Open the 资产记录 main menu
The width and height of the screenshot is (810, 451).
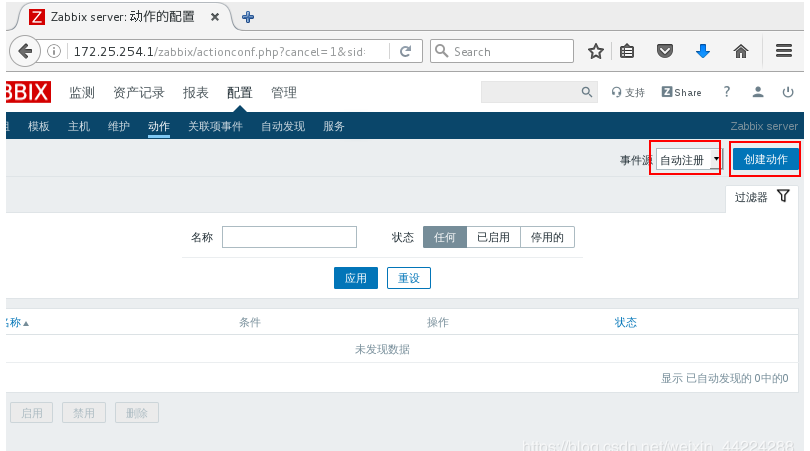click(x=138, y=92)
